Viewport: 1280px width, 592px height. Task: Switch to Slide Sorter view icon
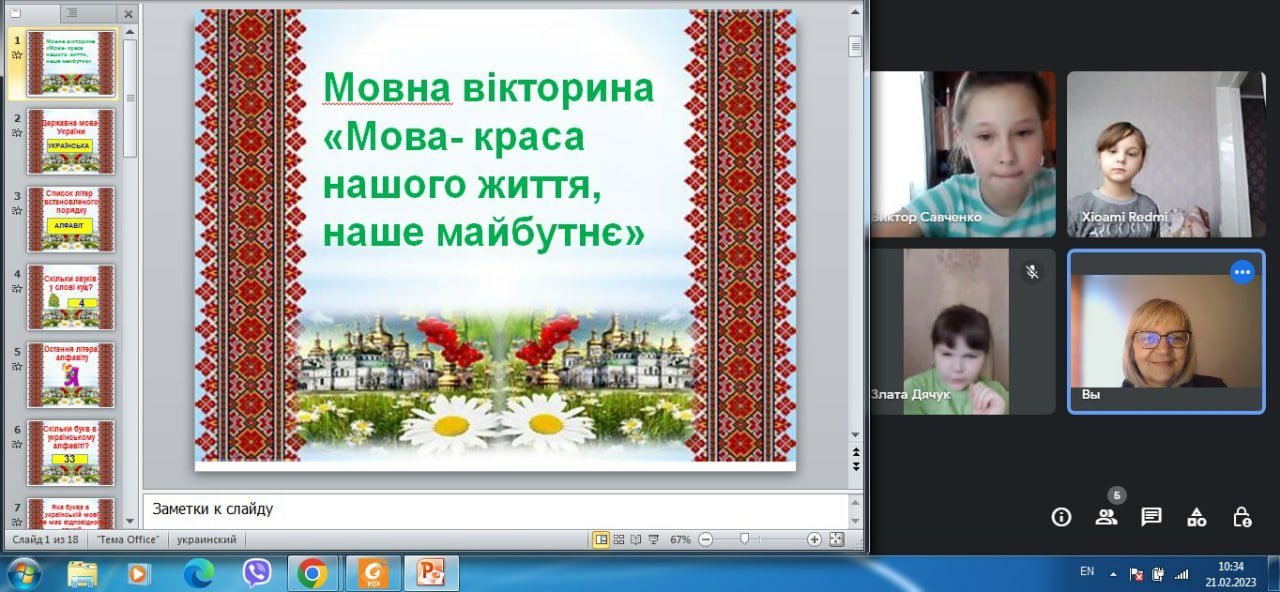619,539
